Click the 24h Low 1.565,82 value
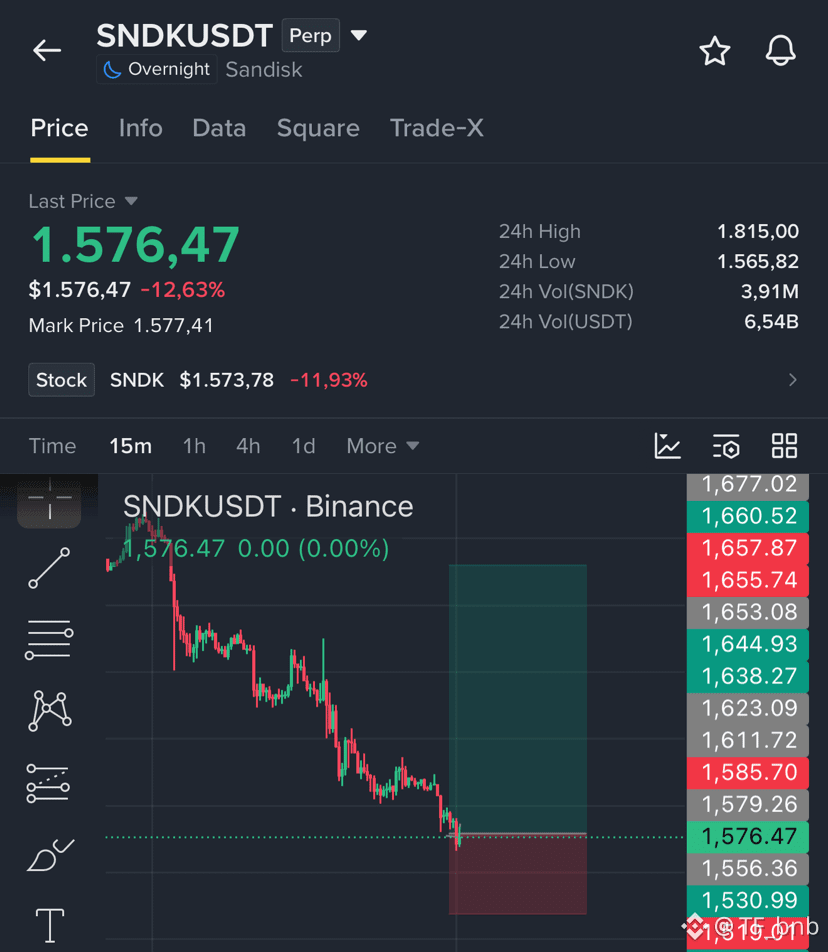The height and width of the screenshot is (952, 828). point(758,262)
